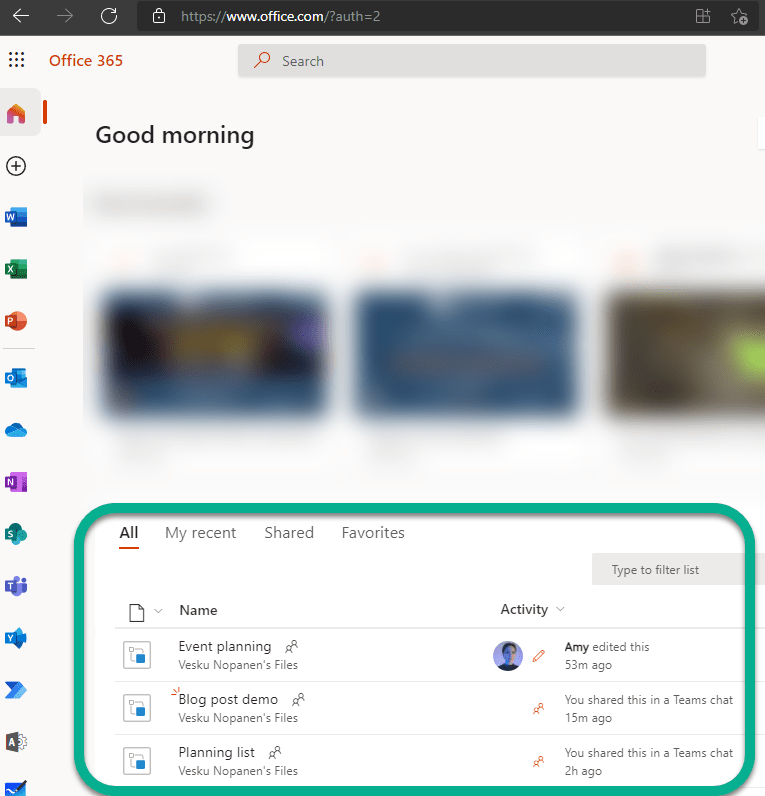
Task: Reload the page with browser refresh button
Action: [110, 16]
